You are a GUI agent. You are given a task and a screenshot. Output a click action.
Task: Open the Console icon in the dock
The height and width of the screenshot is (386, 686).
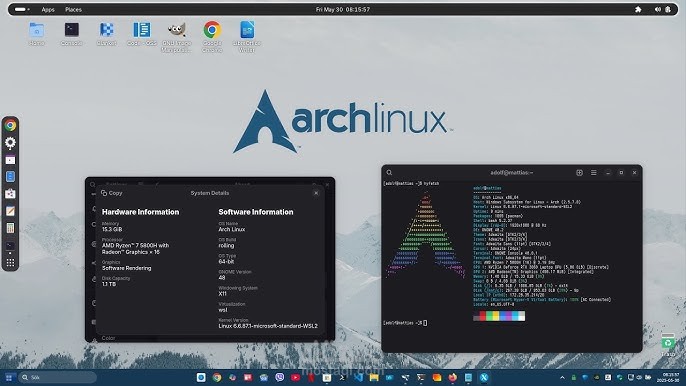coord(10,246)
